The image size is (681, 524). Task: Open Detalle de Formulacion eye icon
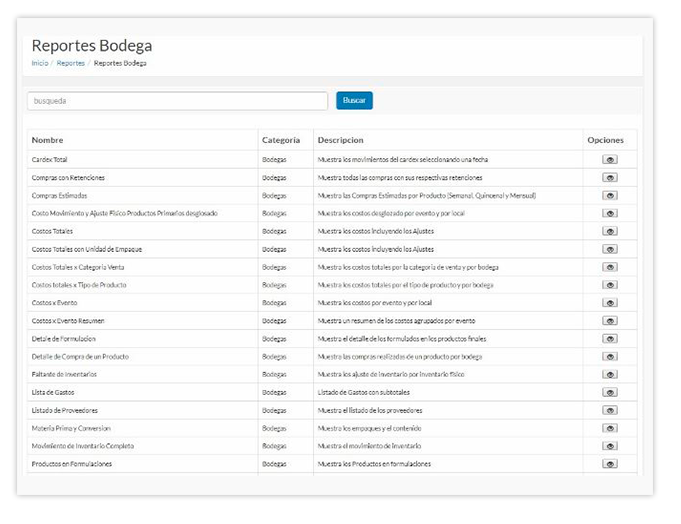[x=609, y=339]
